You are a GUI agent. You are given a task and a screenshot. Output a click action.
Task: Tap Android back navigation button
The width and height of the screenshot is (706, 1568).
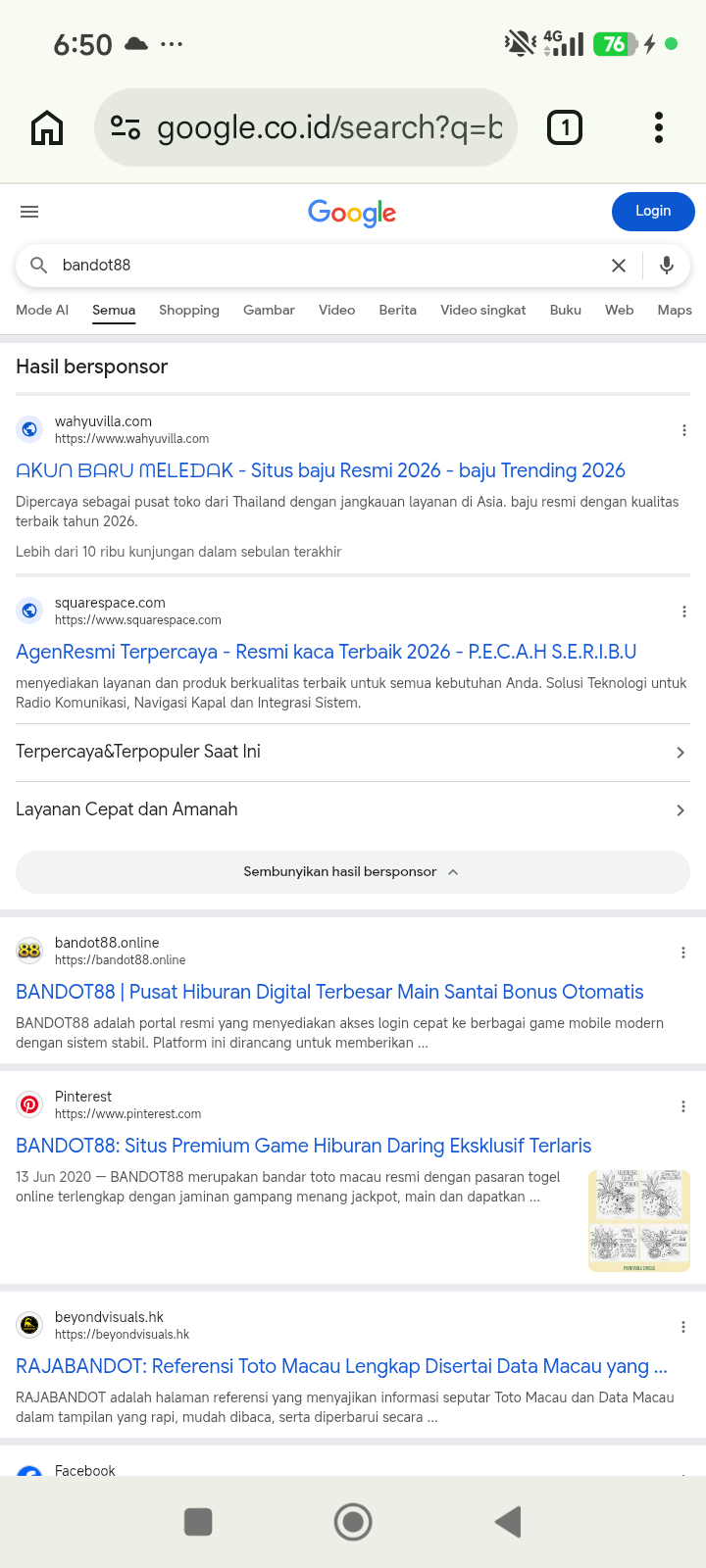coord(508,1522)
